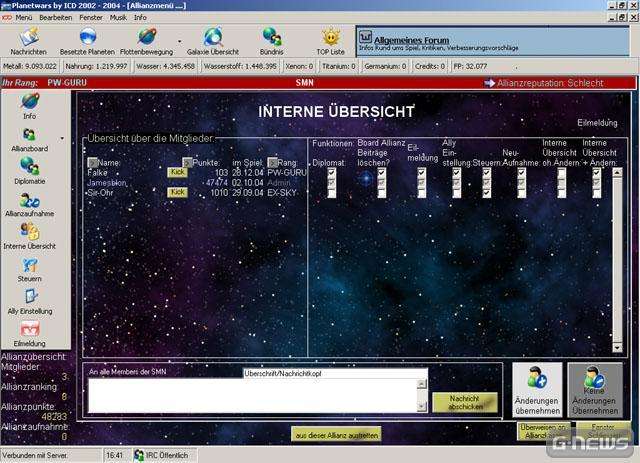Open the Bearbeiten menu

click(56, 18)
